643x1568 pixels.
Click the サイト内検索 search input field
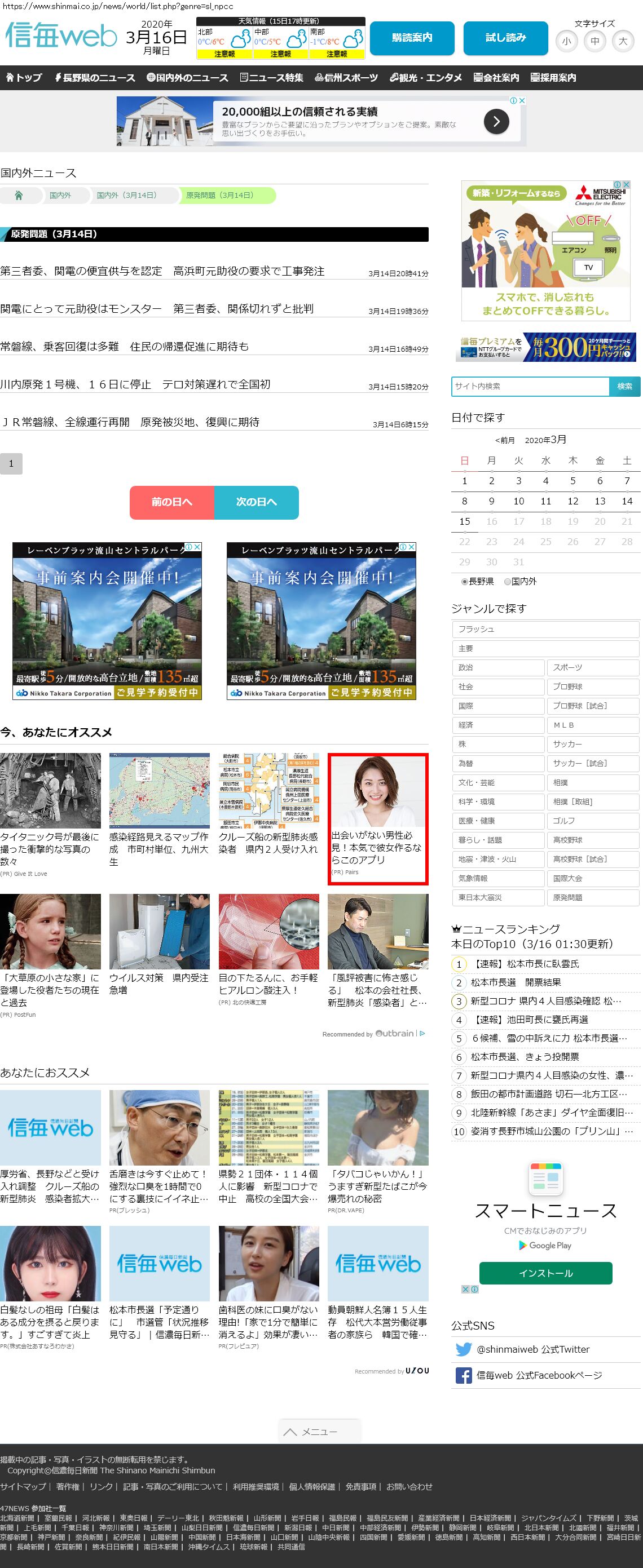[530, 386]
